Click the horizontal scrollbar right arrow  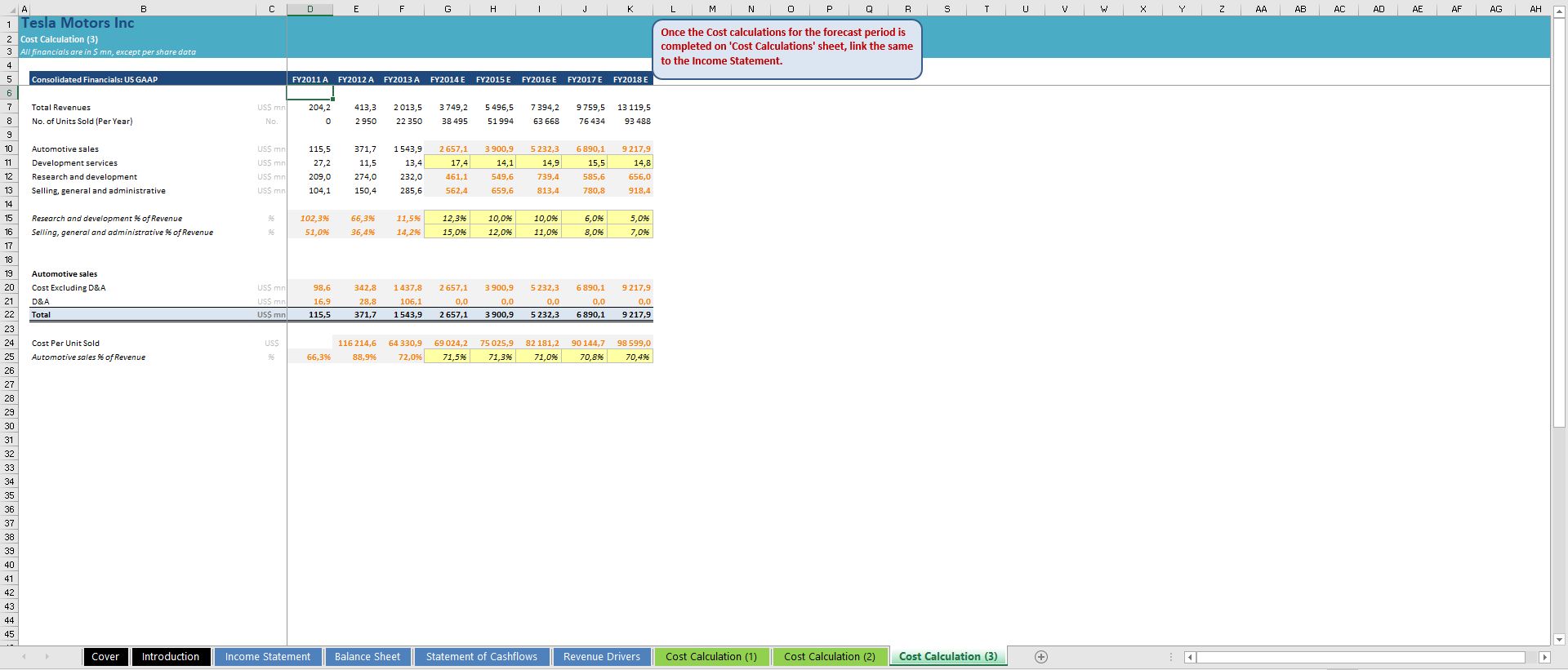click(x=1543, y=657)
